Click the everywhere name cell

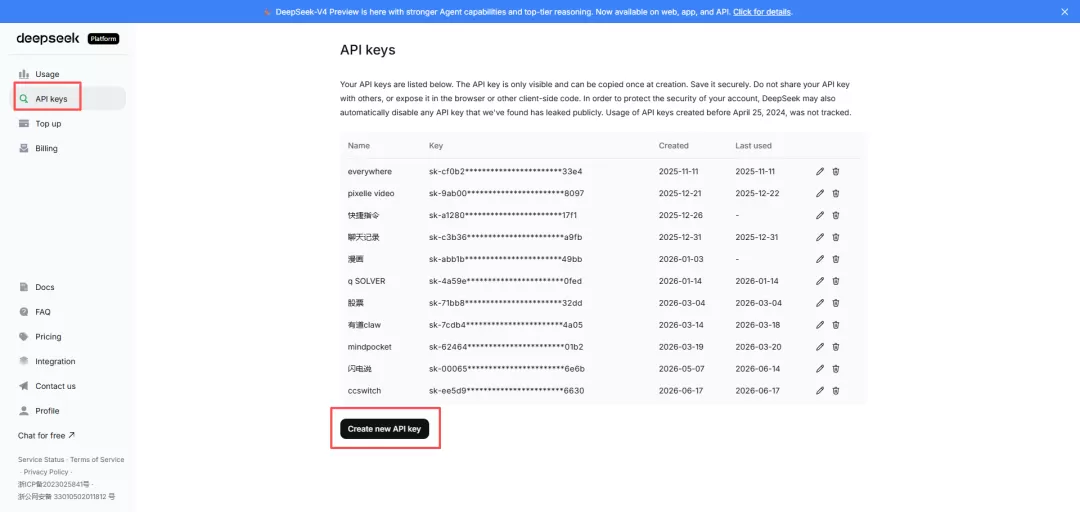tap(370, 172)
